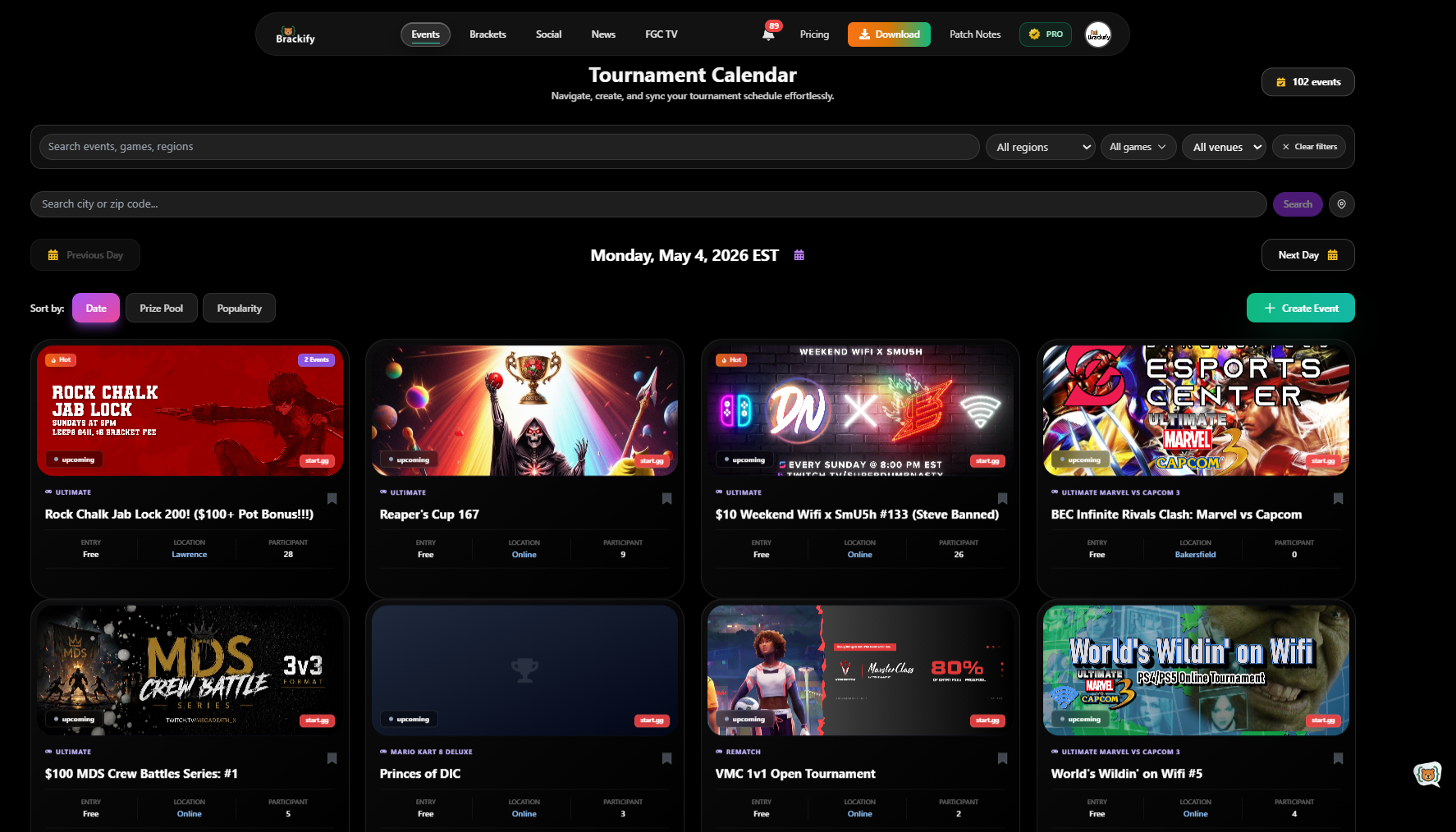Click the purple Search button
The height and width of the screenshot is (832, 1456).
click(x=1298, y=204)
